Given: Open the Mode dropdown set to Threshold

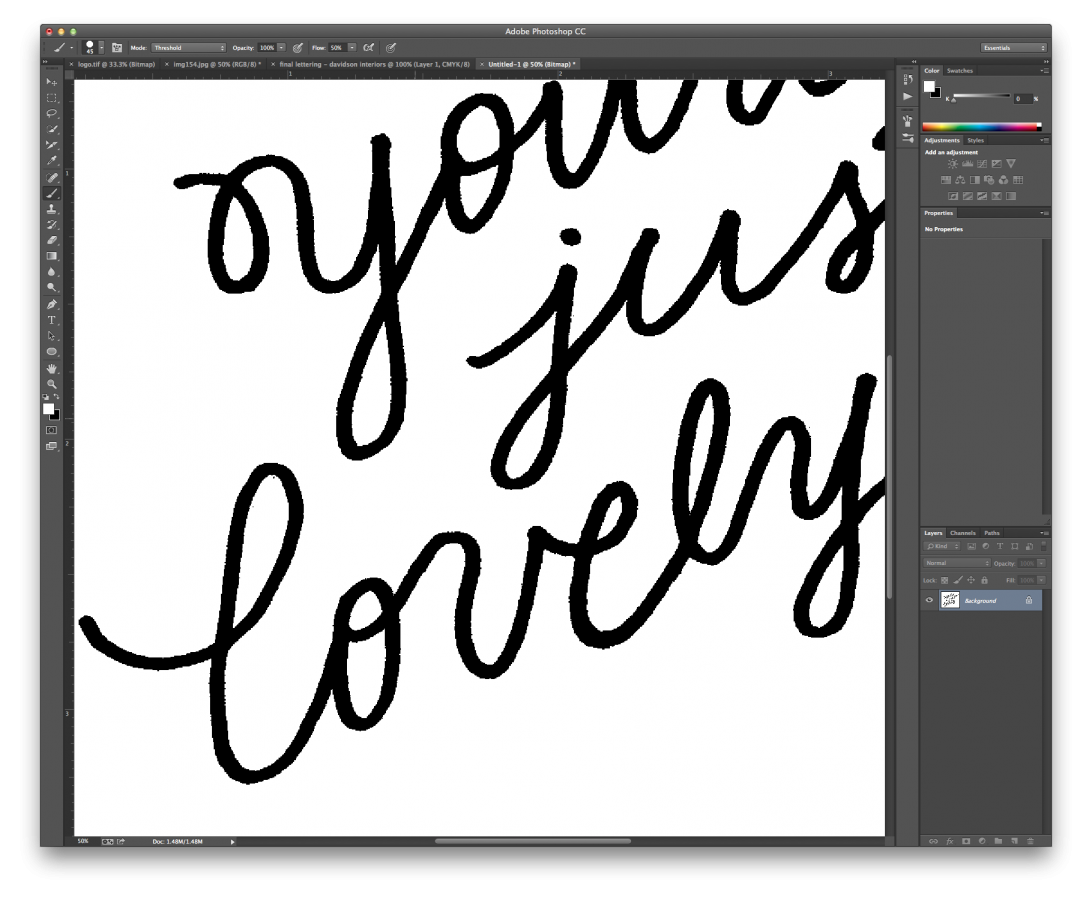Looking at the screenshot, I should tap(188, 47).
